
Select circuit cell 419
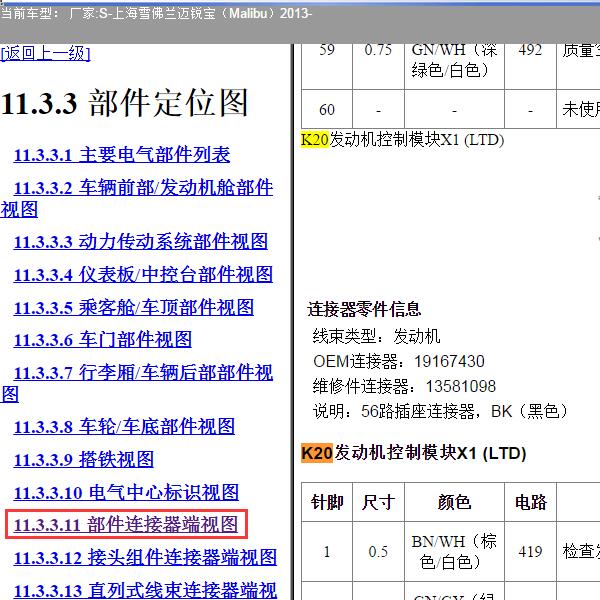[530, 552]
